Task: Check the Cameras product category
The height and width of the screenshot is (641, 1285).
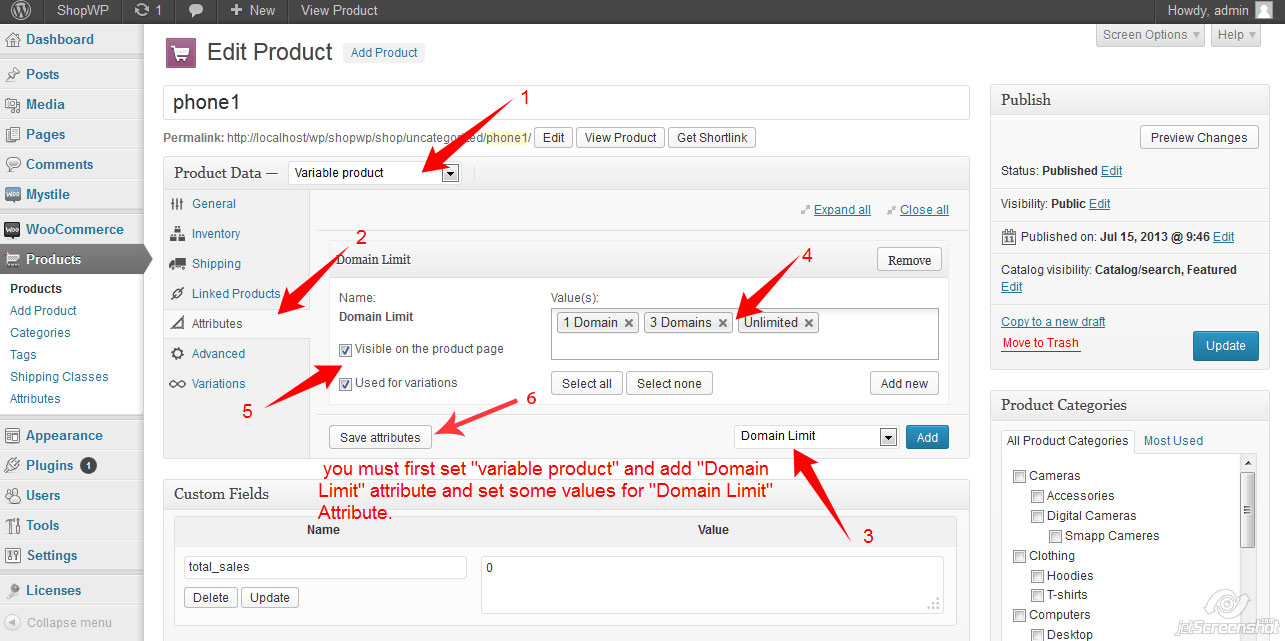Action: pyautogui.click(x=1022, y=477)
